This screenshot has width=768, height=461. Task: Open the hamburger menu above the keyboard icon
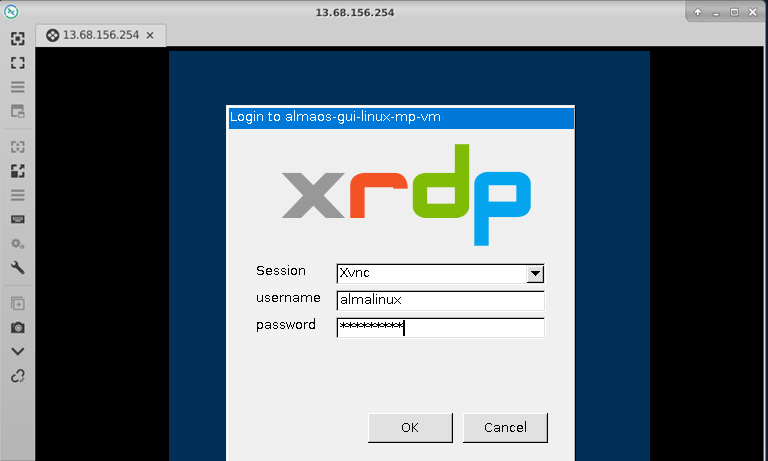click(18, 195)
